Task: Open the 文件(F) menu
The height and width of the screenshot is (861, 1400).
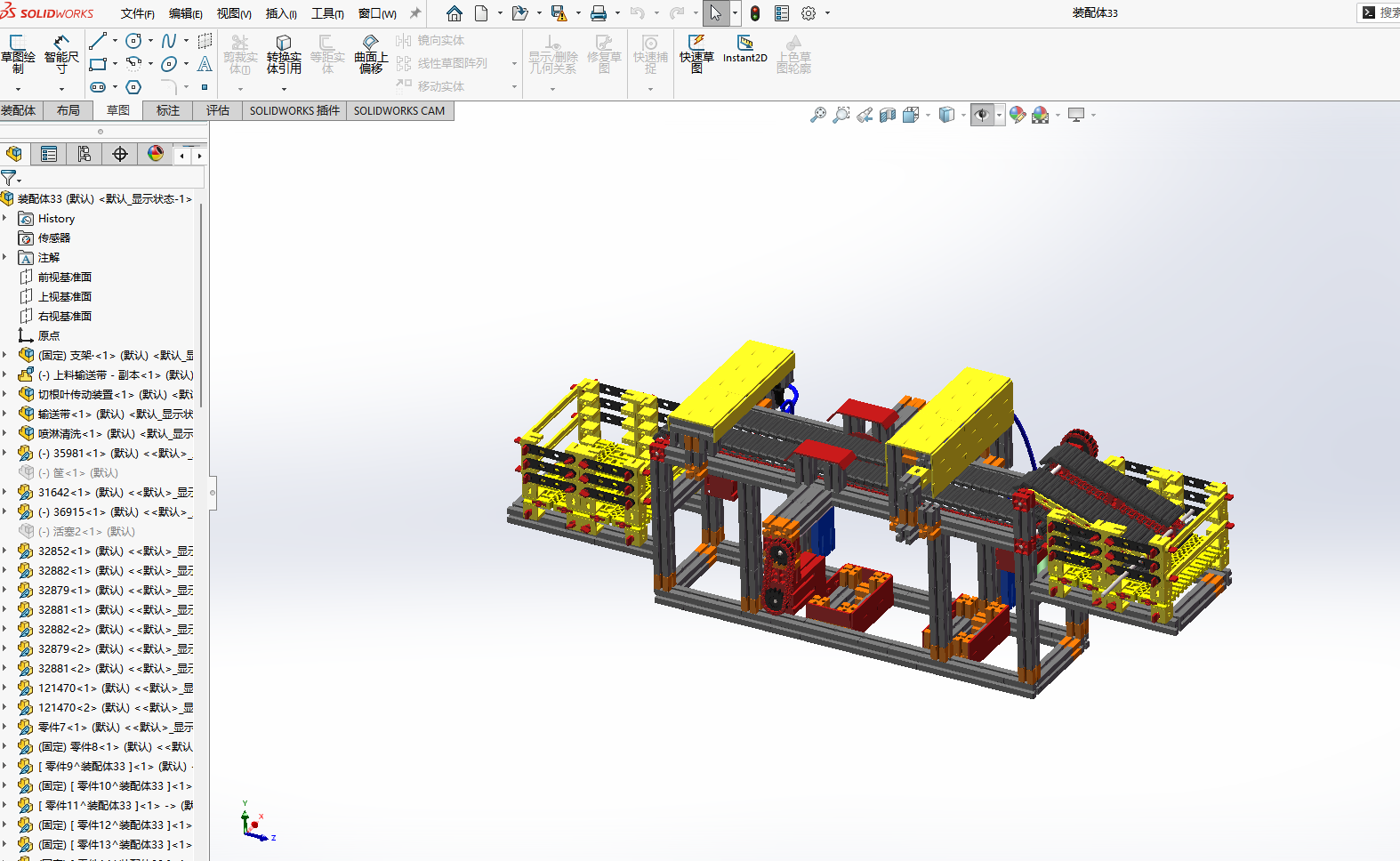Action: pyautogui.click(x=138, y=13)
